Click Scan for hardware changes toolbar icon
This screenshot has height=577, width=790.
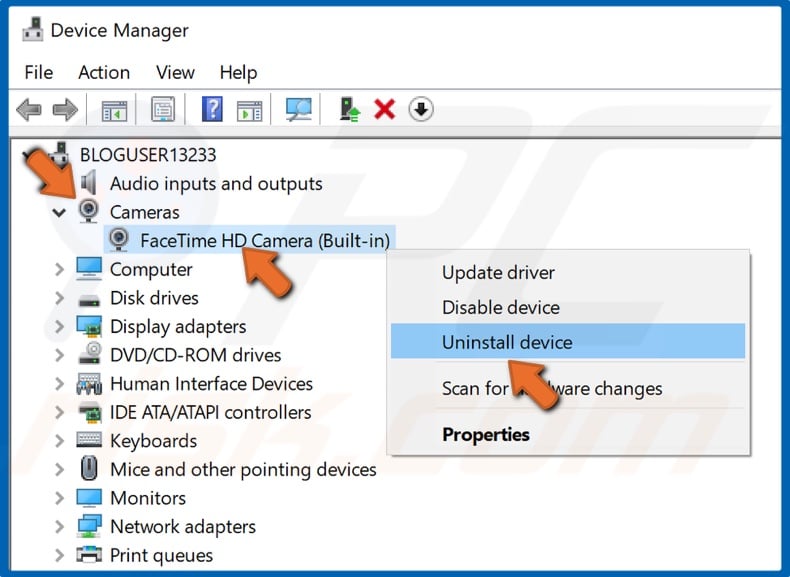click(x=299, y=109)
